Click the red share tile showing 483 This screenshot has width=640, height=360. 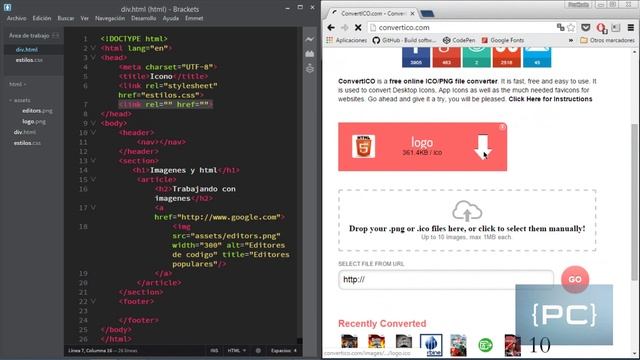click(446, 57)
